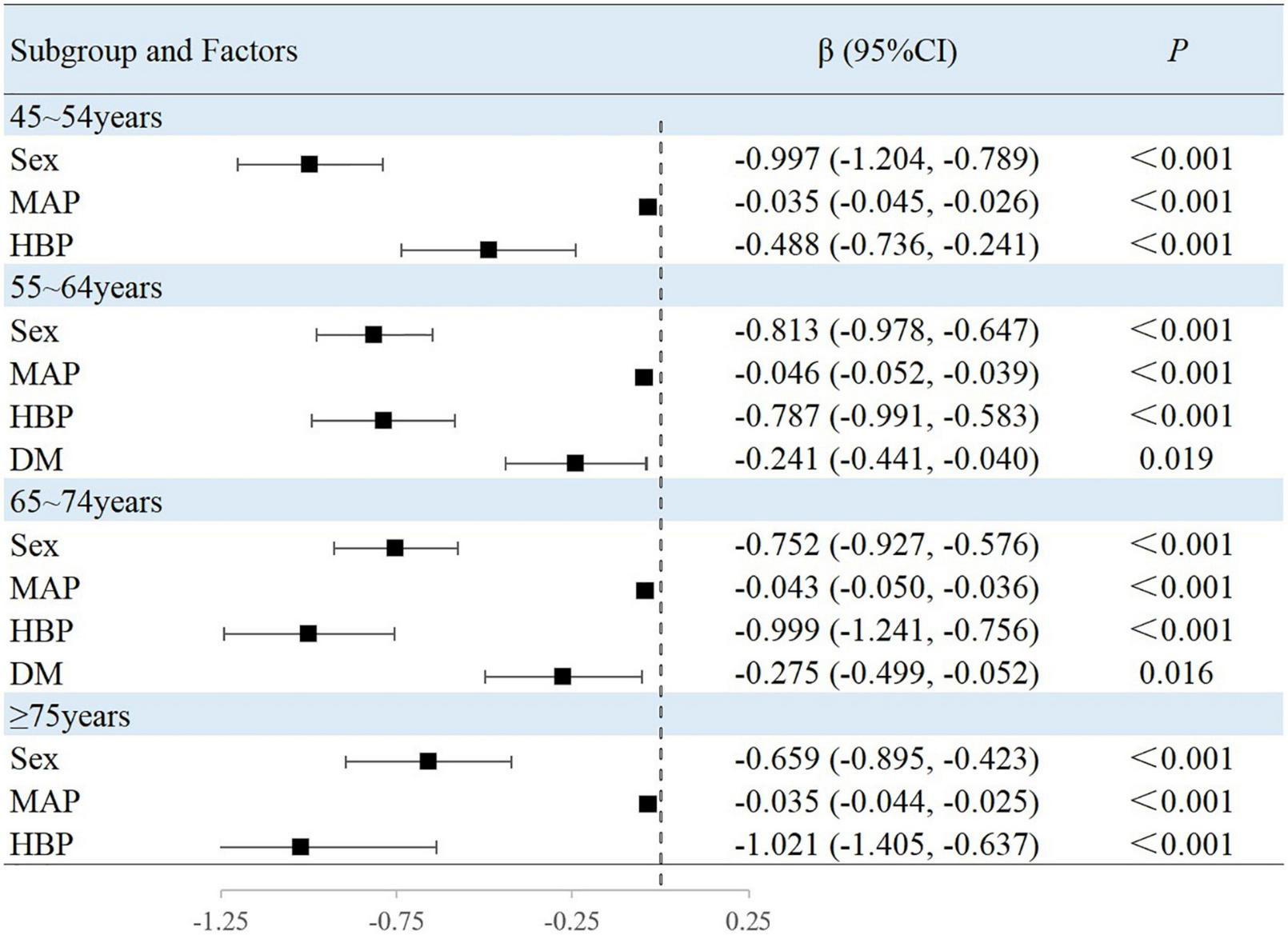
Task: Select the 55~64years subgroup header
Action: coord(86,287)
